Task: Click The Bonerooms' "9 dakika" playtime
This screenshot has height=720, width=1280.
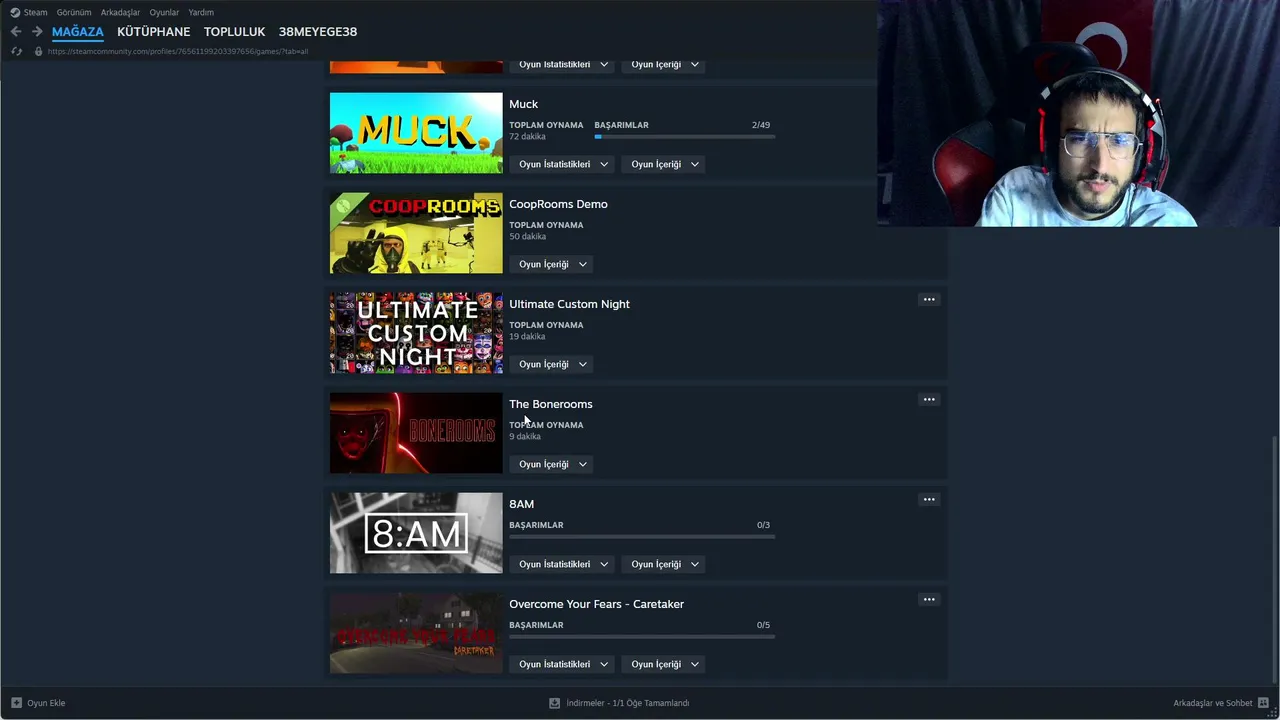Action: coord(525,436)
